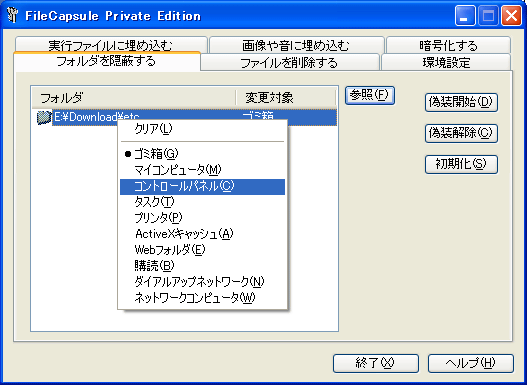Select the ゴミ箱(G) radio menu option
The image size is (527, 385).
(202, 154)
